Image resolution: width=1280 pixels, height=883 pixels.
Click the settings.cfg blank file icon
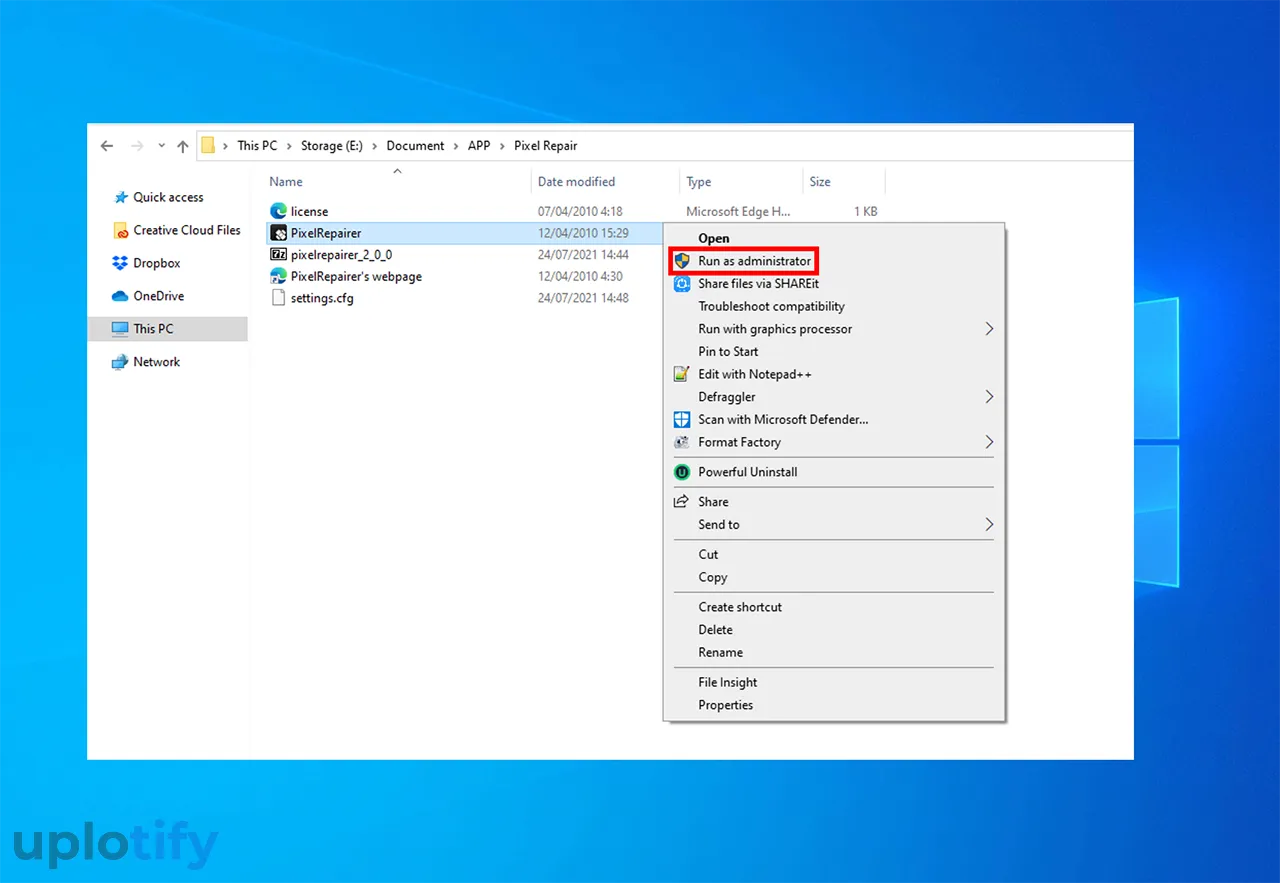pyautogui.click(x=279, y=298)
